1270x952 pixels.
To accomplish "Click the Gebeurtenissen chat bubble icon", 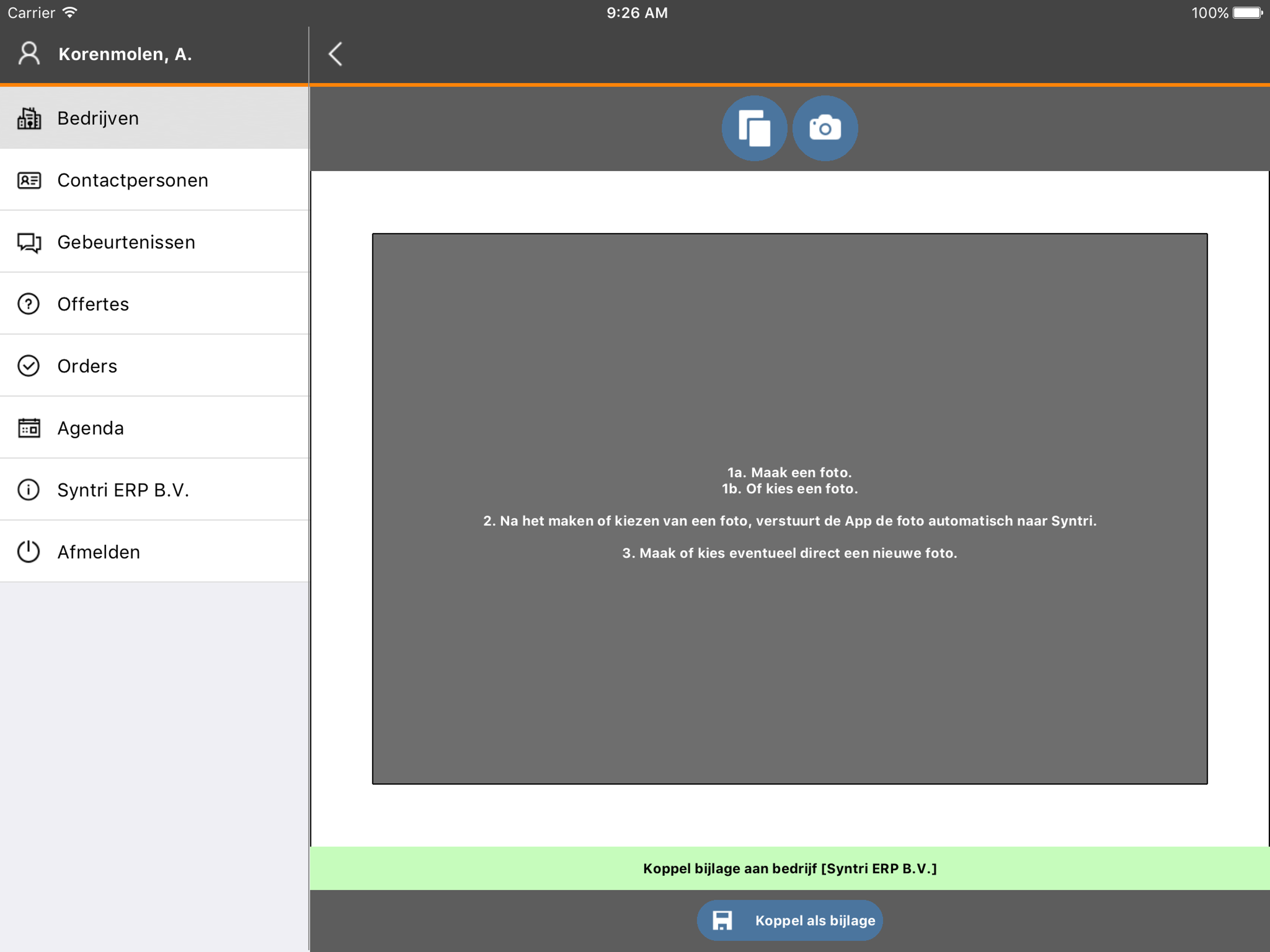I will pyautogui.click(x=29, y=242).
